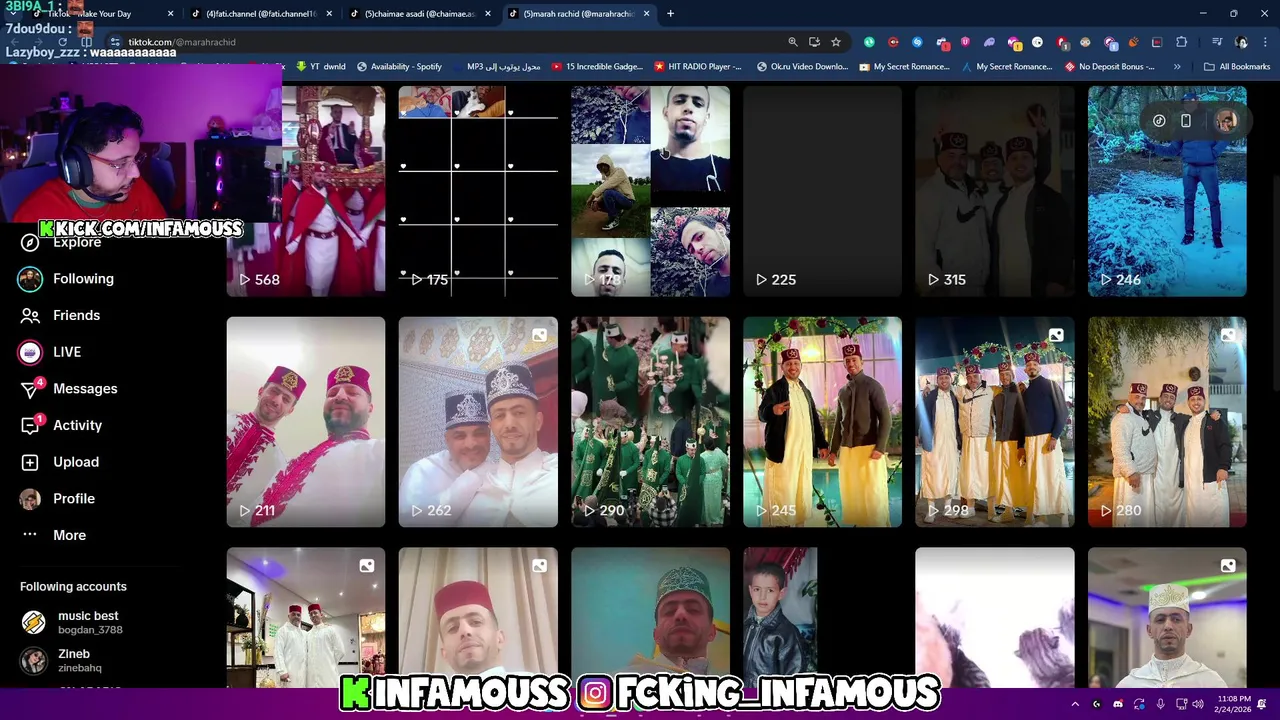Open the media controls icon in Chrome toolbar
Screen dimensions: 1280x720
(1217, 42)
